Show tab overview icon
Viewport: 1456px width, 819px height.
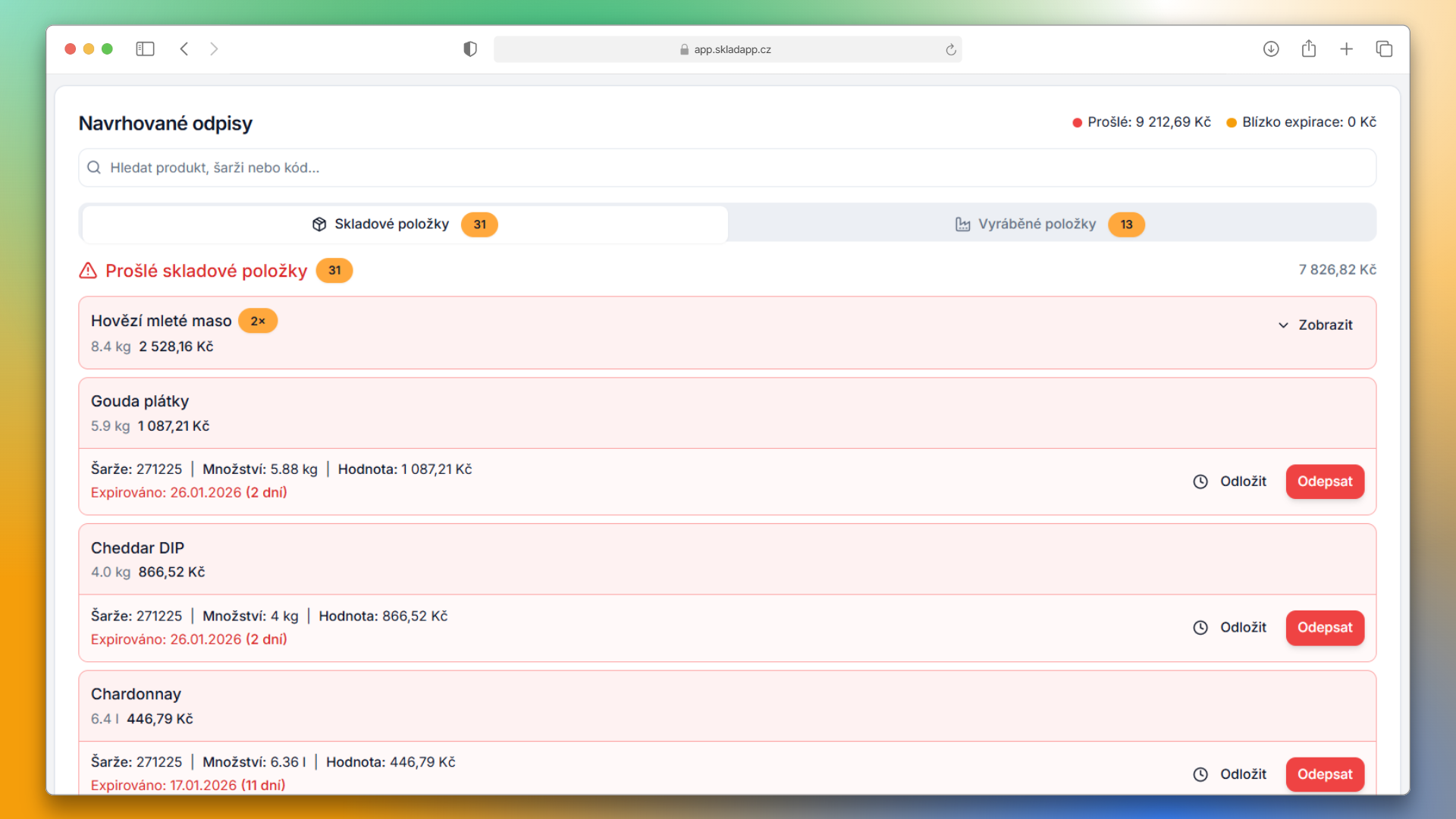pyautogui.click(x=1384, y=49)
